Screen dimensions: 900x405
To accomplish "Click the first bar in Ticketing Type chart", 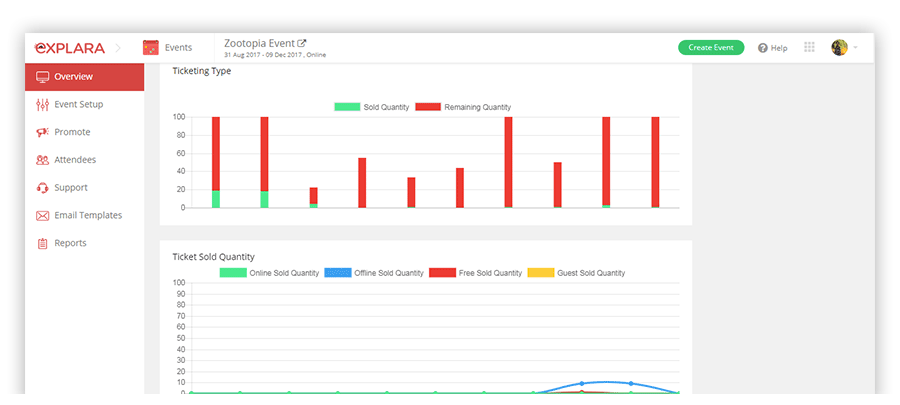I will (x=216, y=162).
